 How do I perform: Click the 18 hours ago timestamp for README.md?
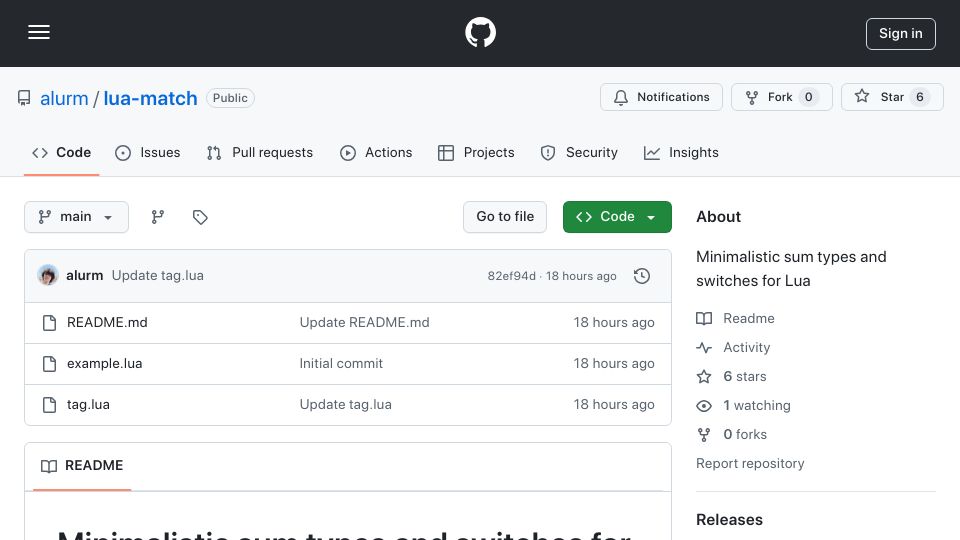(613, 323)
